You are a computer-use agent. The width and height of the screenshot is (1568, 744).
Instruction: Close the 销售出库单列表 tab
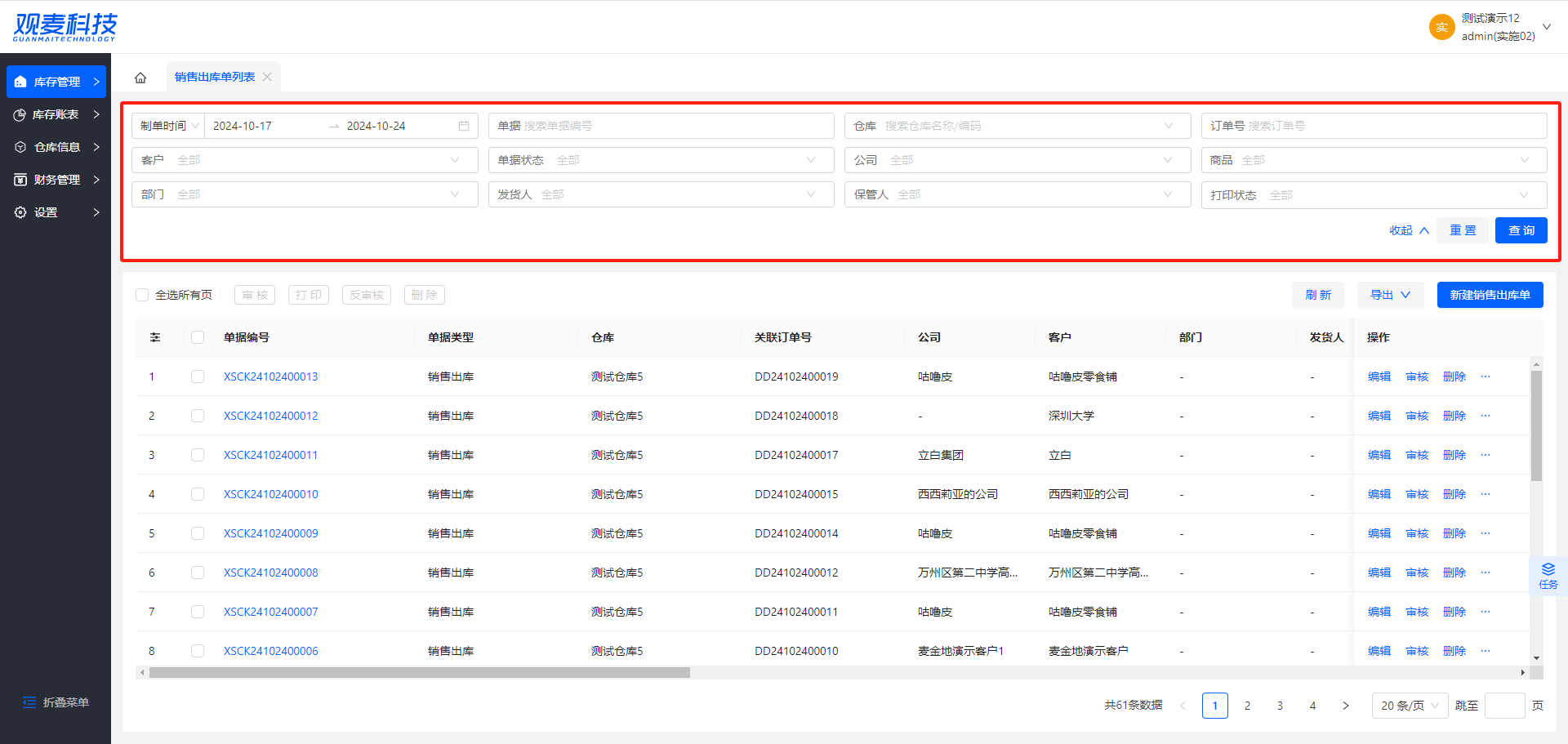267,77
